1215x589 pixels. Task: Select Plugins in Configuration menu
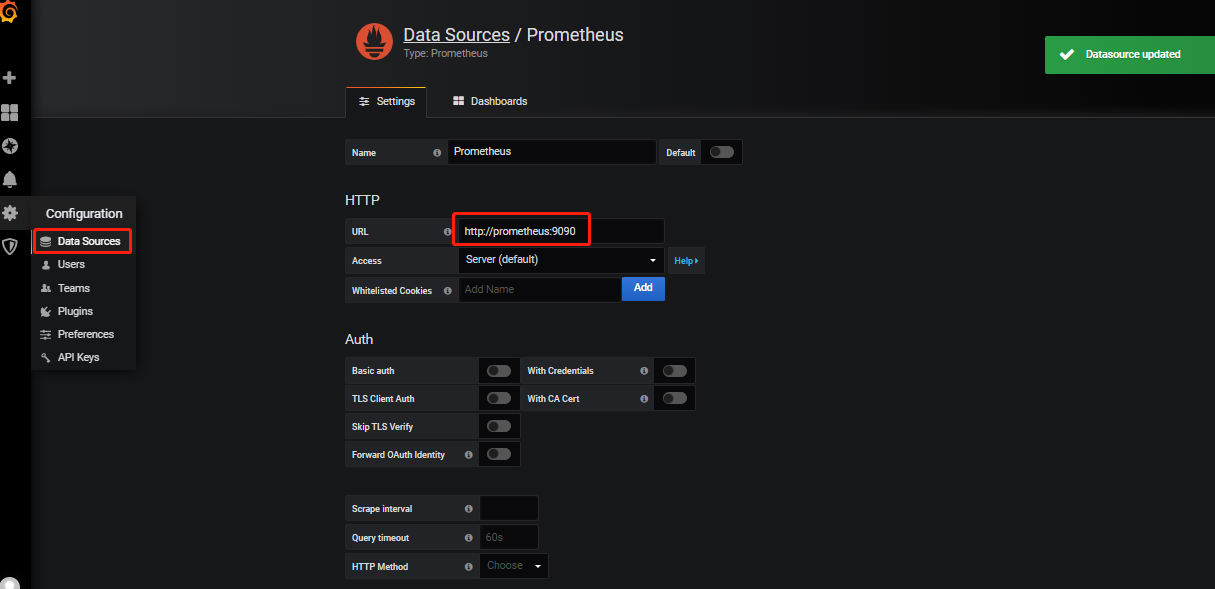pyautogui.click(x=82, y=311)
